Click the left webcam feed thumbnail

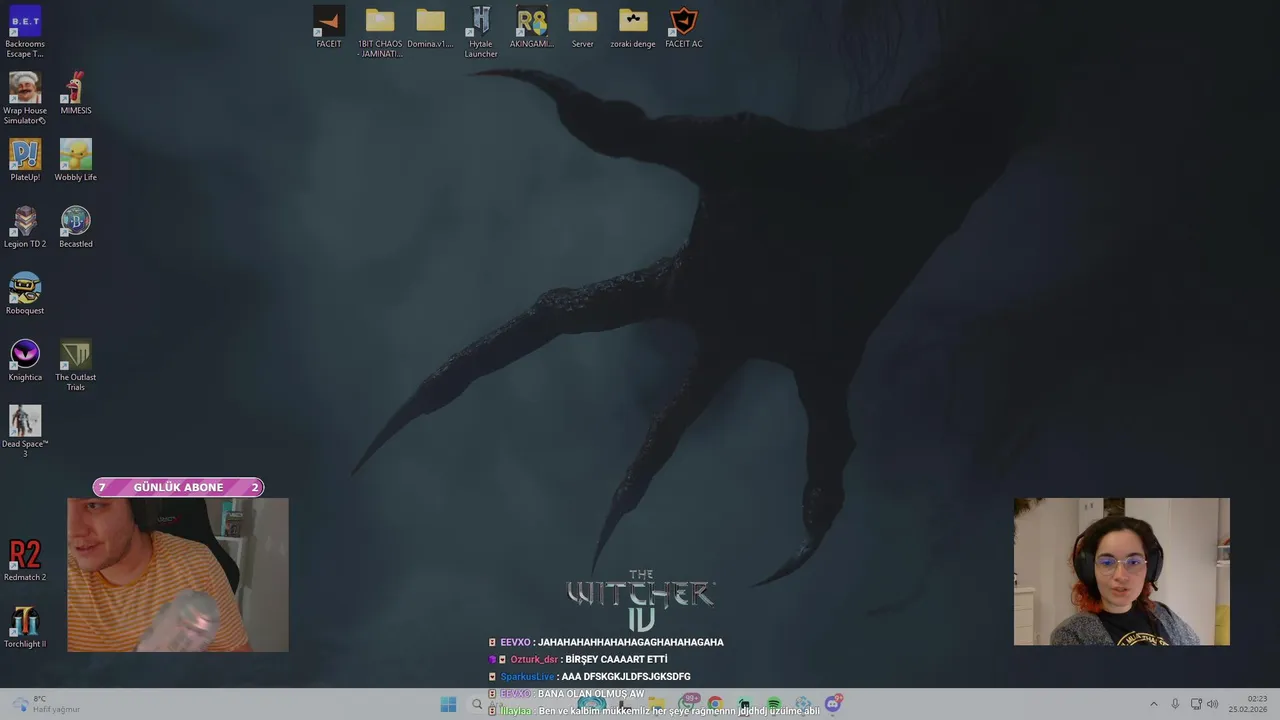[x=178, y=575]
